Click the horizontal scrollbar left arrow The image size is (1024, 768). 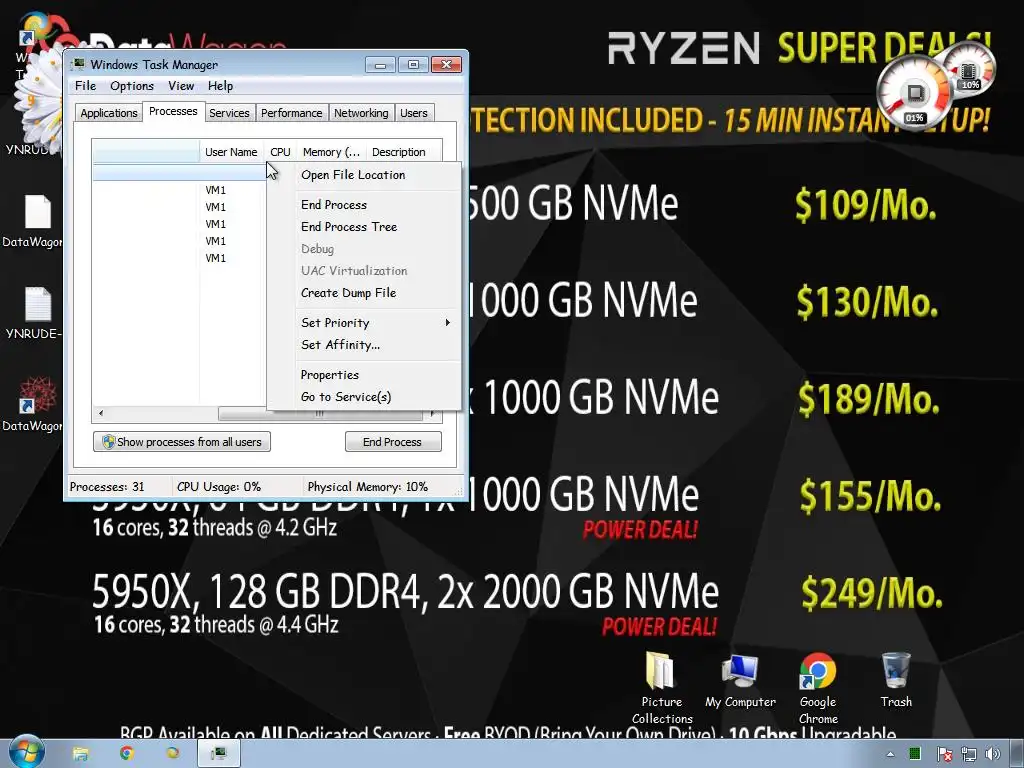[x=100, y=413]
